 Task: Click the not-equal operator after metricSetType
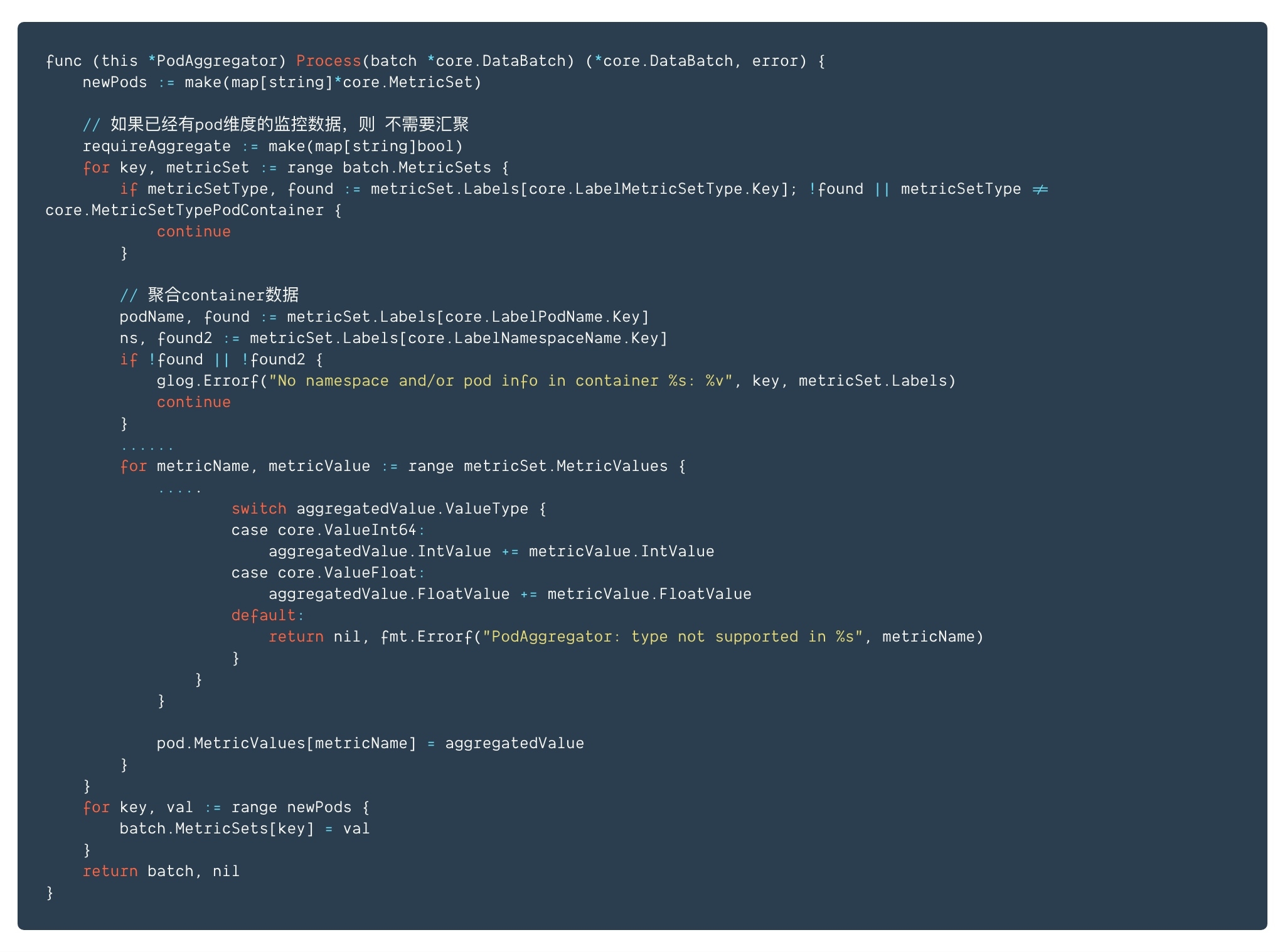[1040, 189]
